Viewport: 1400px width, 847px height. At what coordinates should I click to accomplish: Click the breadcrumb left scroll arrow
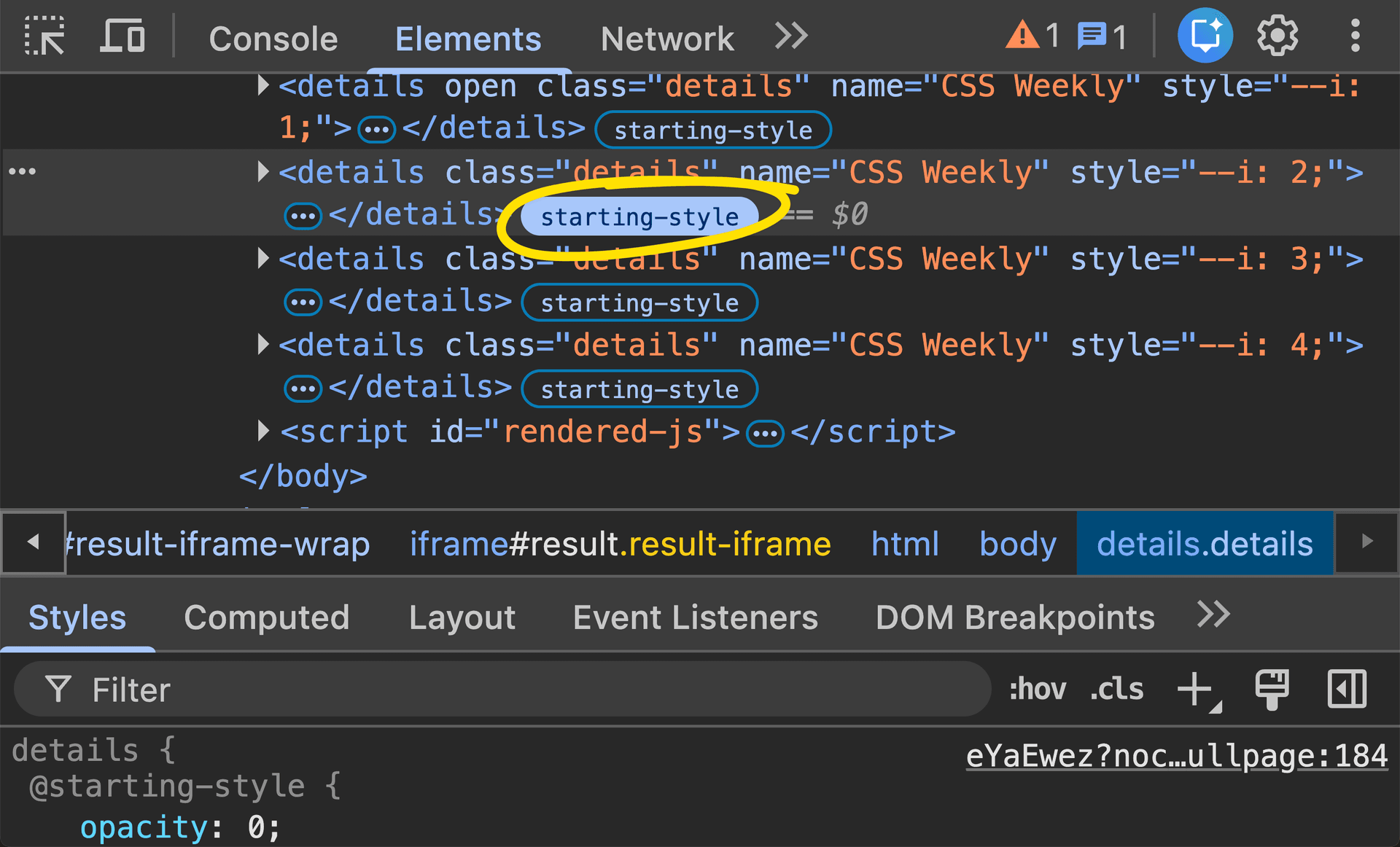point(33,543)
